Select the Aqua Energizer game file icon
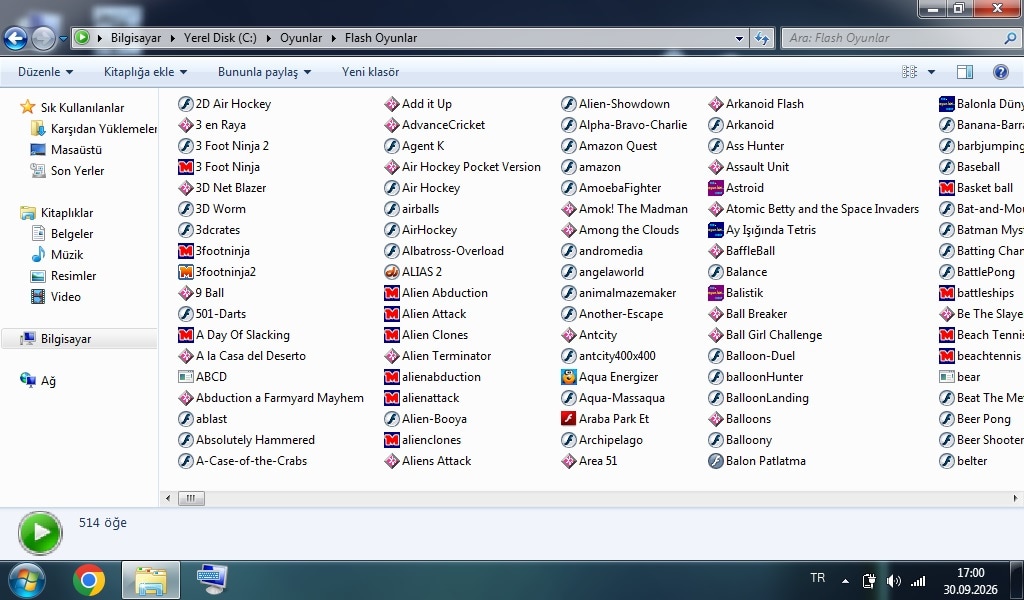1024x600 pixels. [x=568, y=377]
